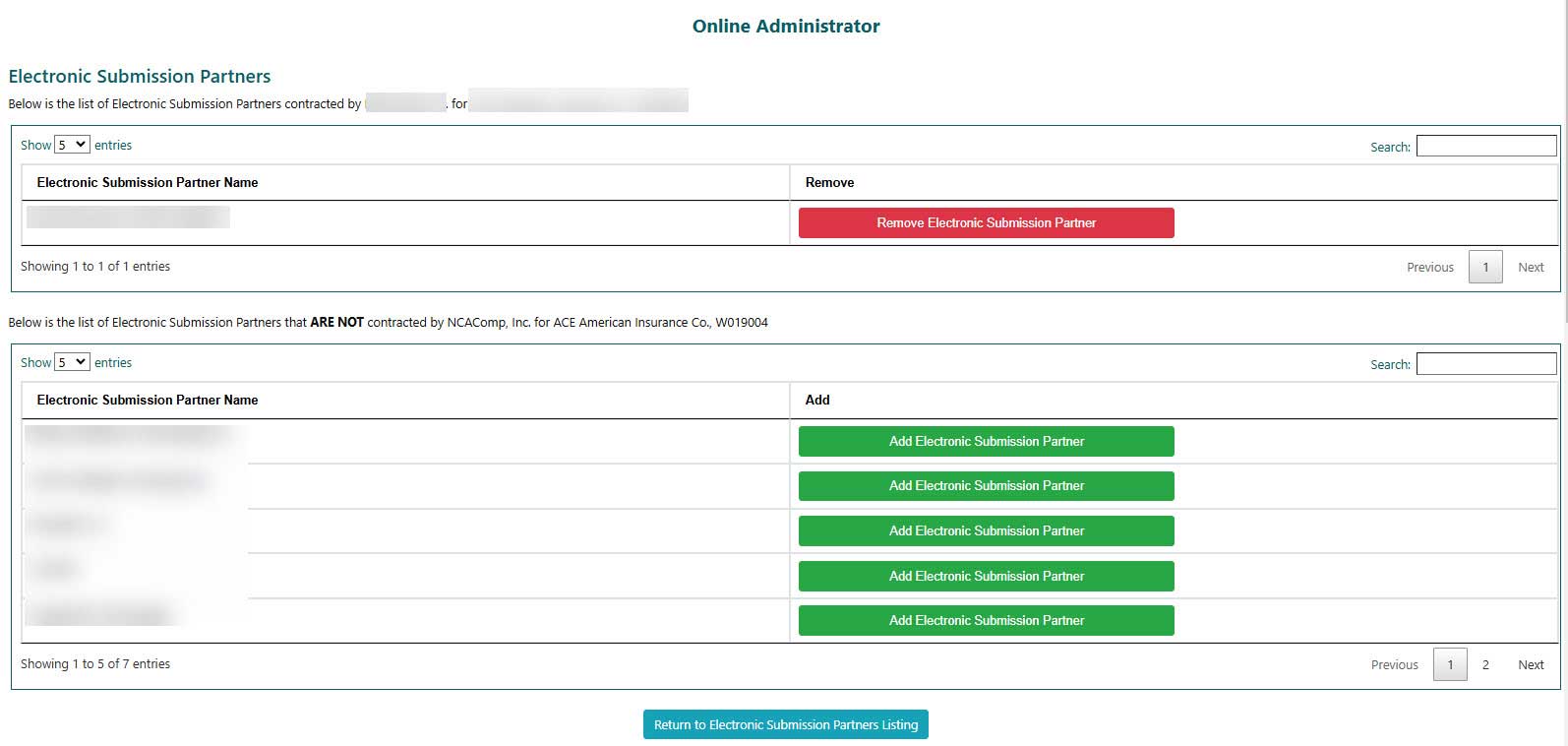
Task: Sort by the Add column header
Action: coord(817,400)
